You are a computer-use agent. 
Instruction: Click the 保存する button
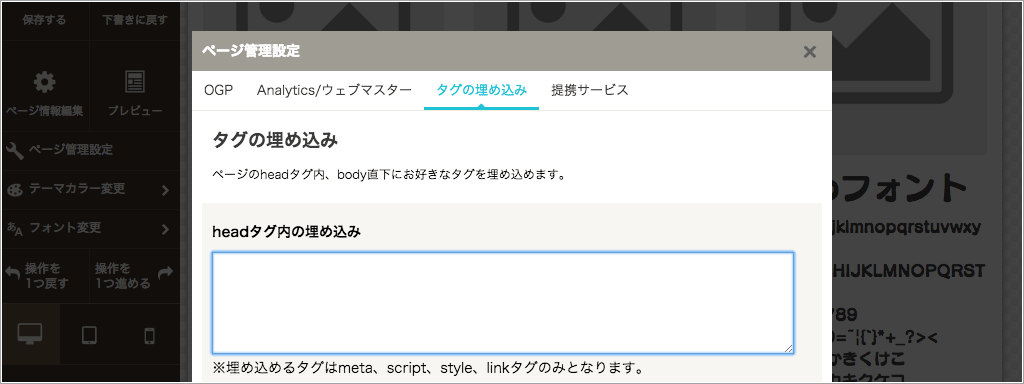(x=44, y=20)
